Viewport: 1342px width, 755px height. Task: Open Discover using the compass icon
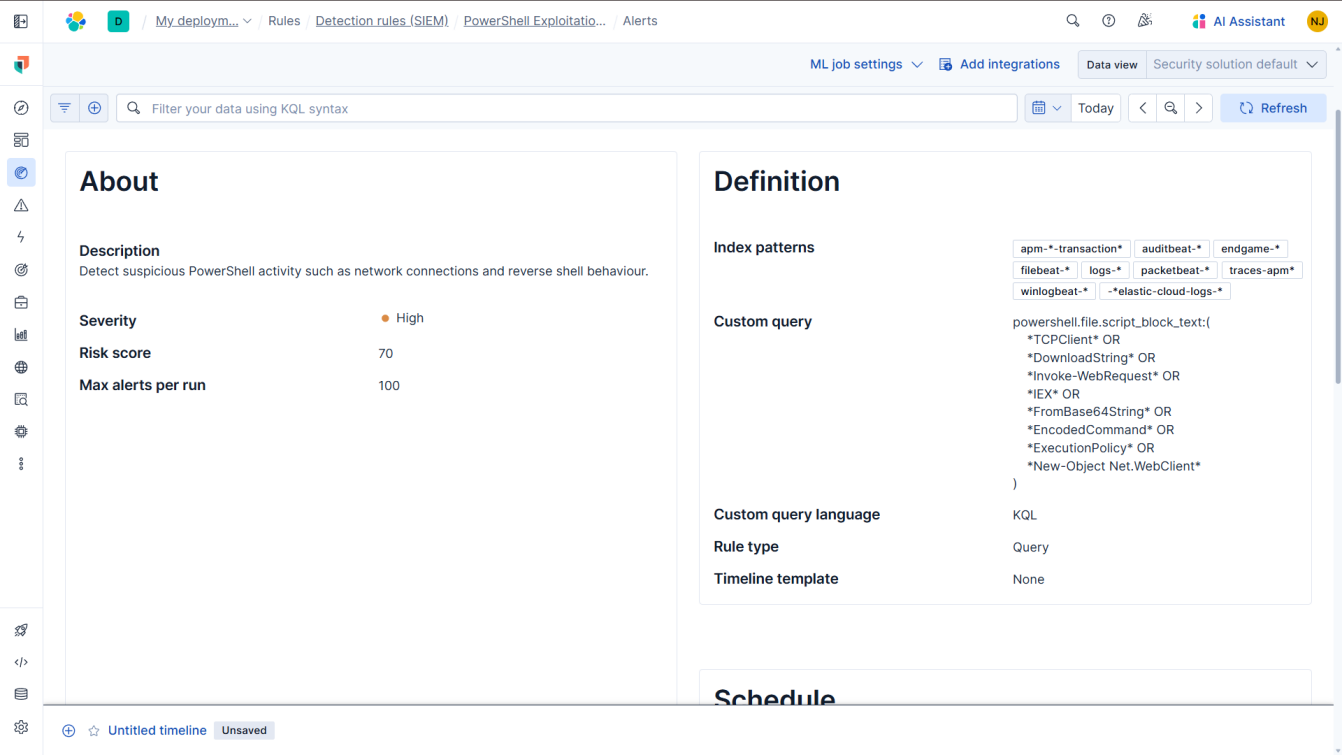pyautogui.click(x=21, y=107)
